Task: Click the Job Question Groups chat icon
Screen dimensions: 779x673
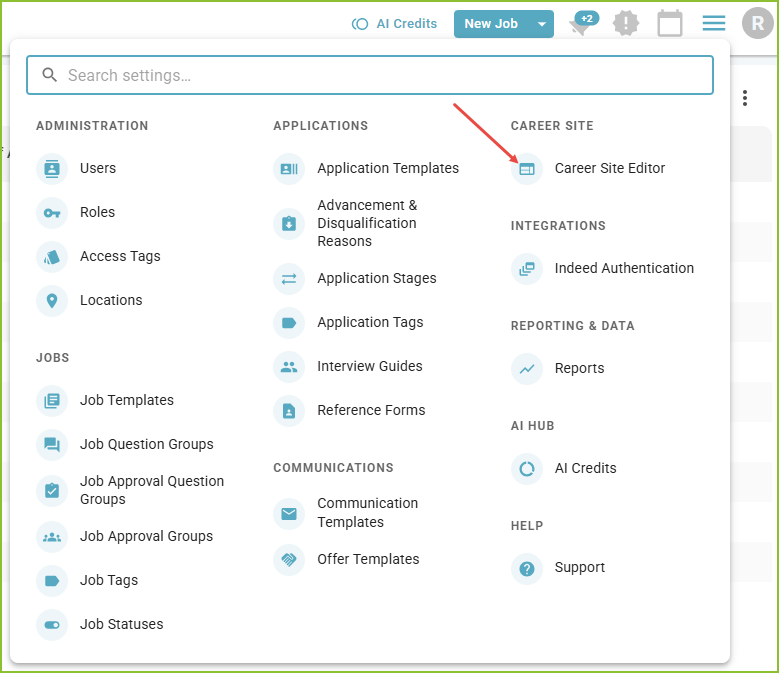Action: (52, 445)
